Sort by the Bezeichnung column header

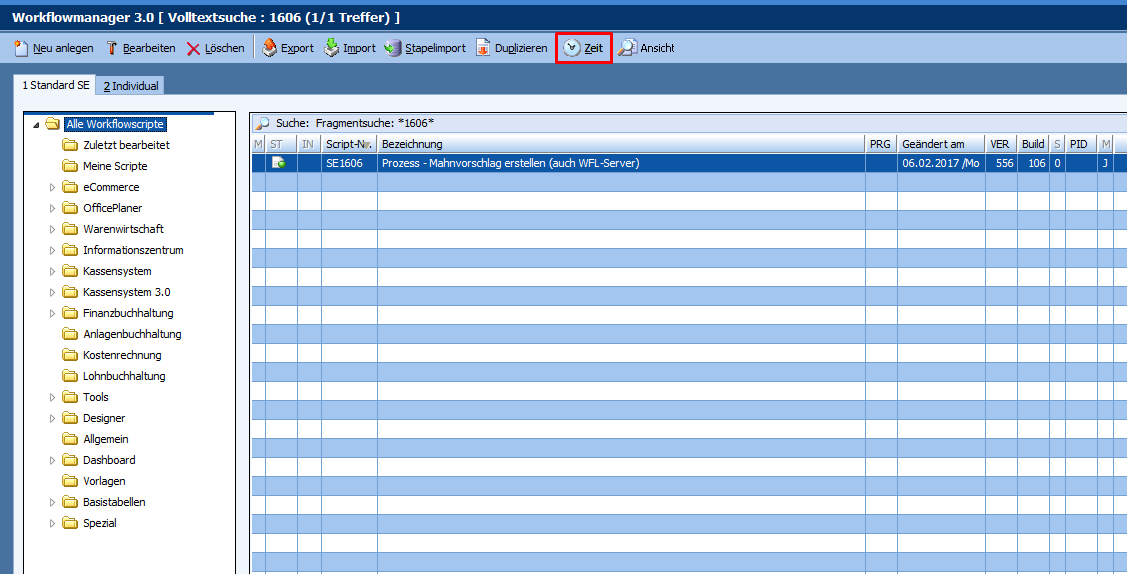[x=620, y=144]
